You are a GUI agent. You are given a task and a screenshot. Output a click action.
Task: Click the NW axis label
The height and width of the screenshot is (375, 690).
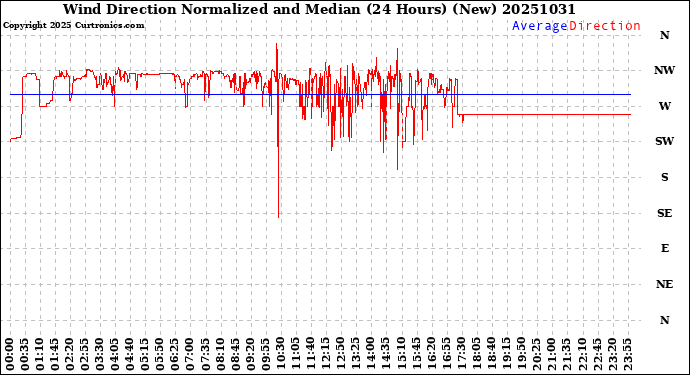coord(664,70)
